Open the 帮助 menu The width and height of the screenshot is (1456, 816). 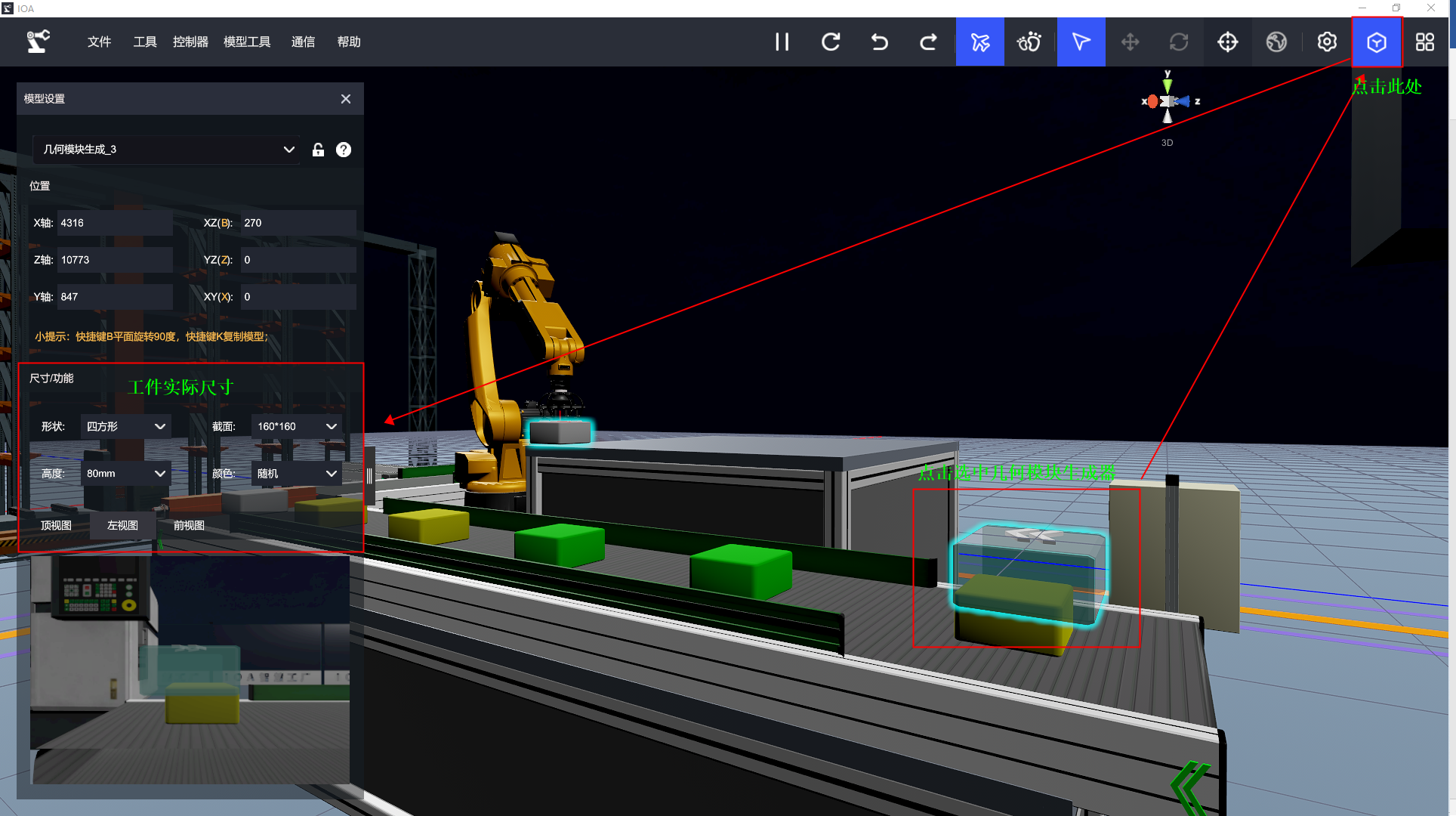click(x=348, y=42)
